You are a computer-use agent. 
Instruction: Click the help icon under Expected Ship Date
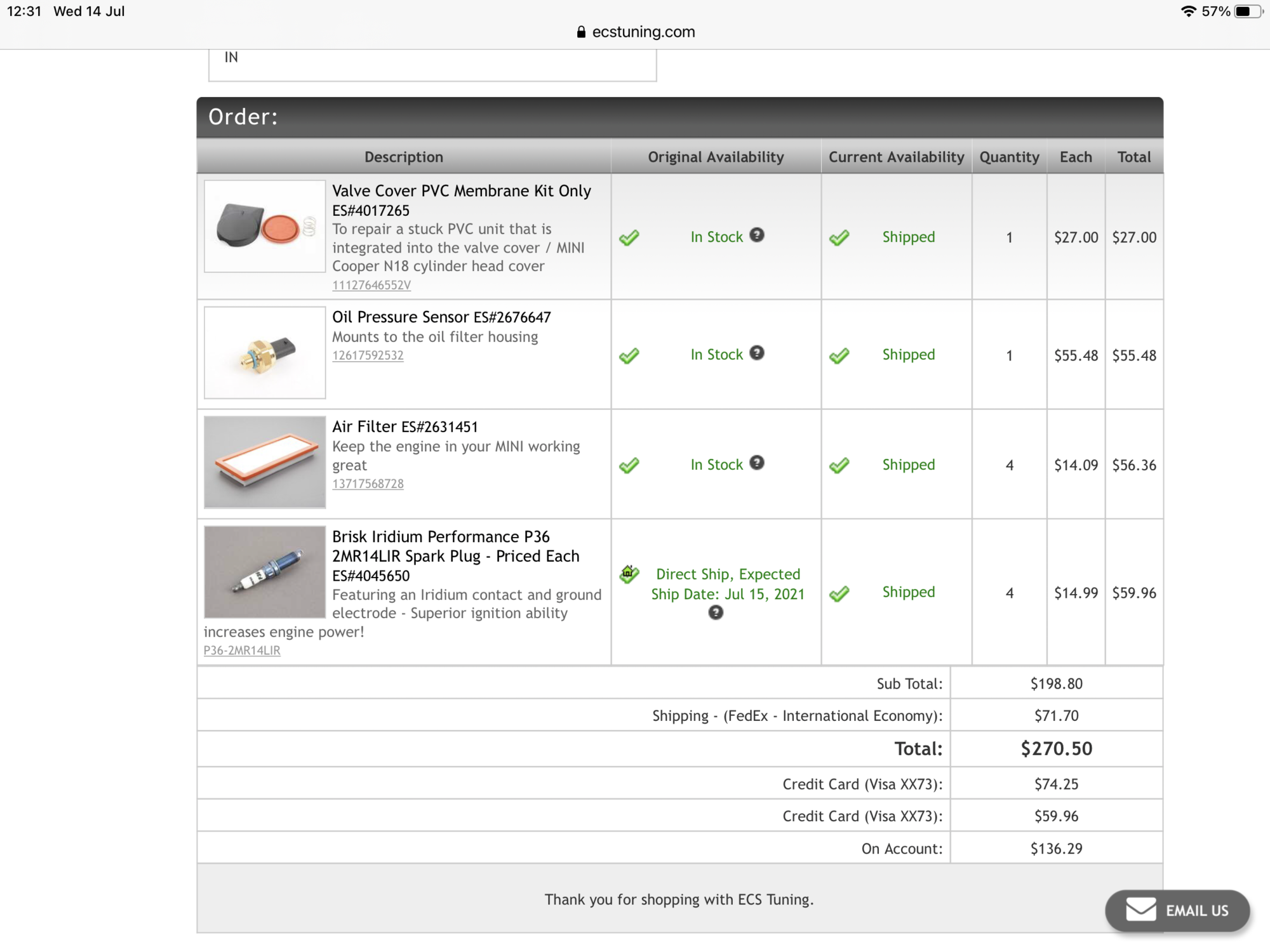tap(716, 612)
